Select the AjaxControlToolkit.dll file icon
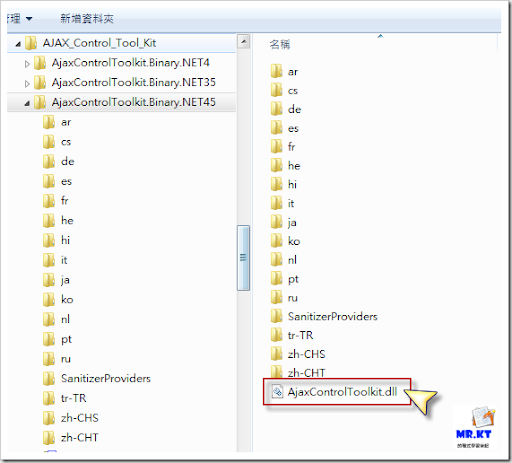This screenshot has height=463, width=512. (277, 391)
